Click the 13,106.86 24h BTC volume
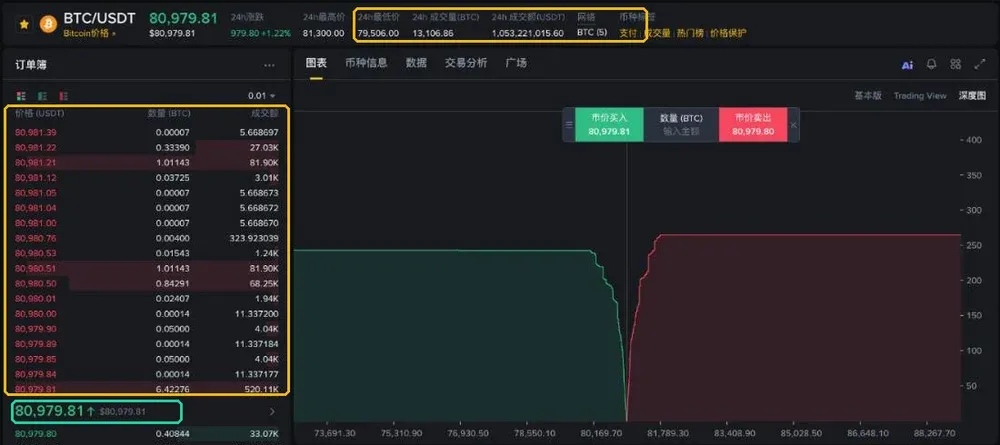This screenshot has width=1000, height=445. pyautogui.click(x=433, y=33)
